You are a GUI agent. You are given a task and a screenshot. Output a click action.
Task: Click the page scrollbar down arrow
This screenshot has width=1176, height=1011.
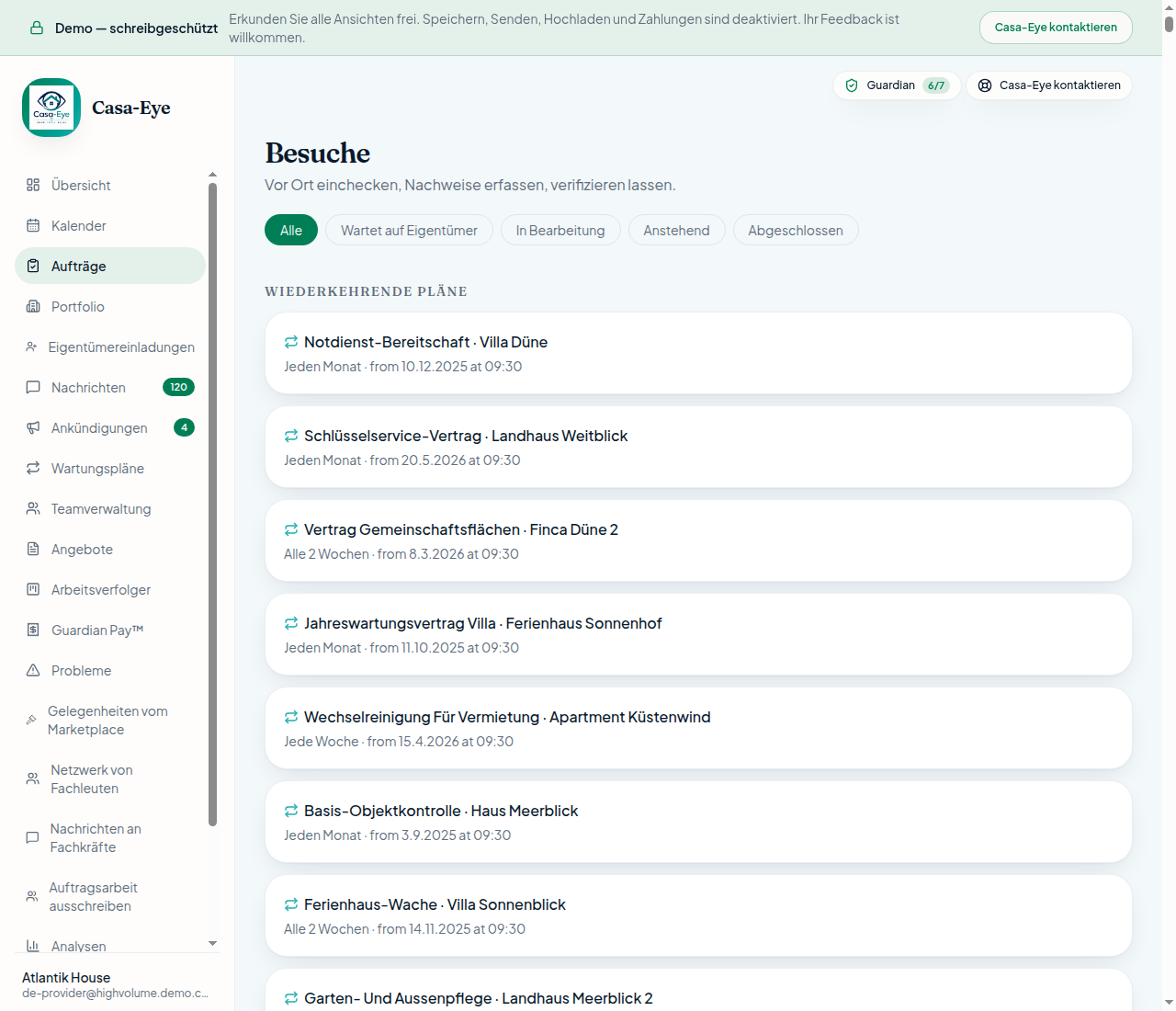1169,1003
